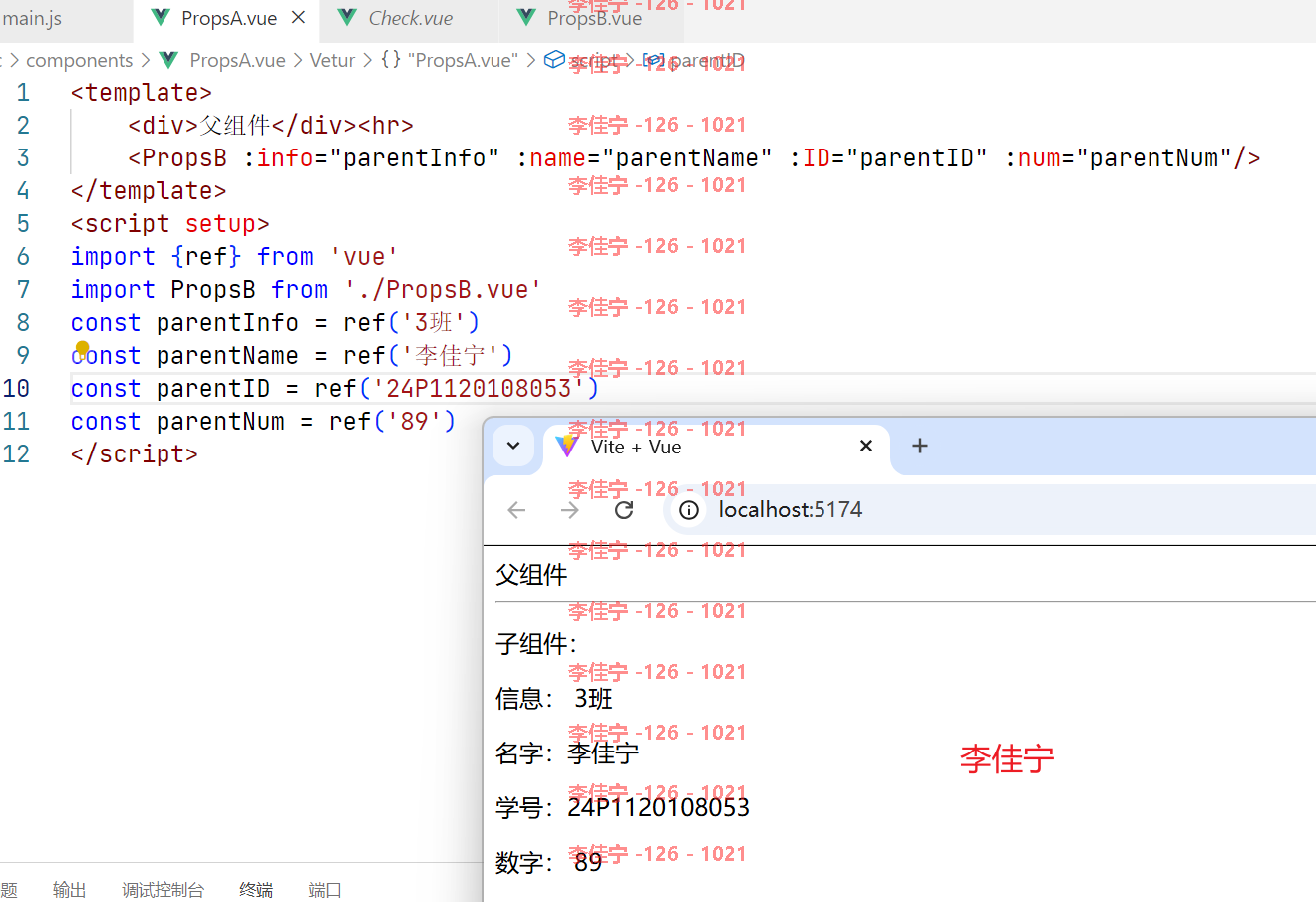
Task: Open the 调试控制台 (Debug Console) panel tab
Action: click(163, 890)
